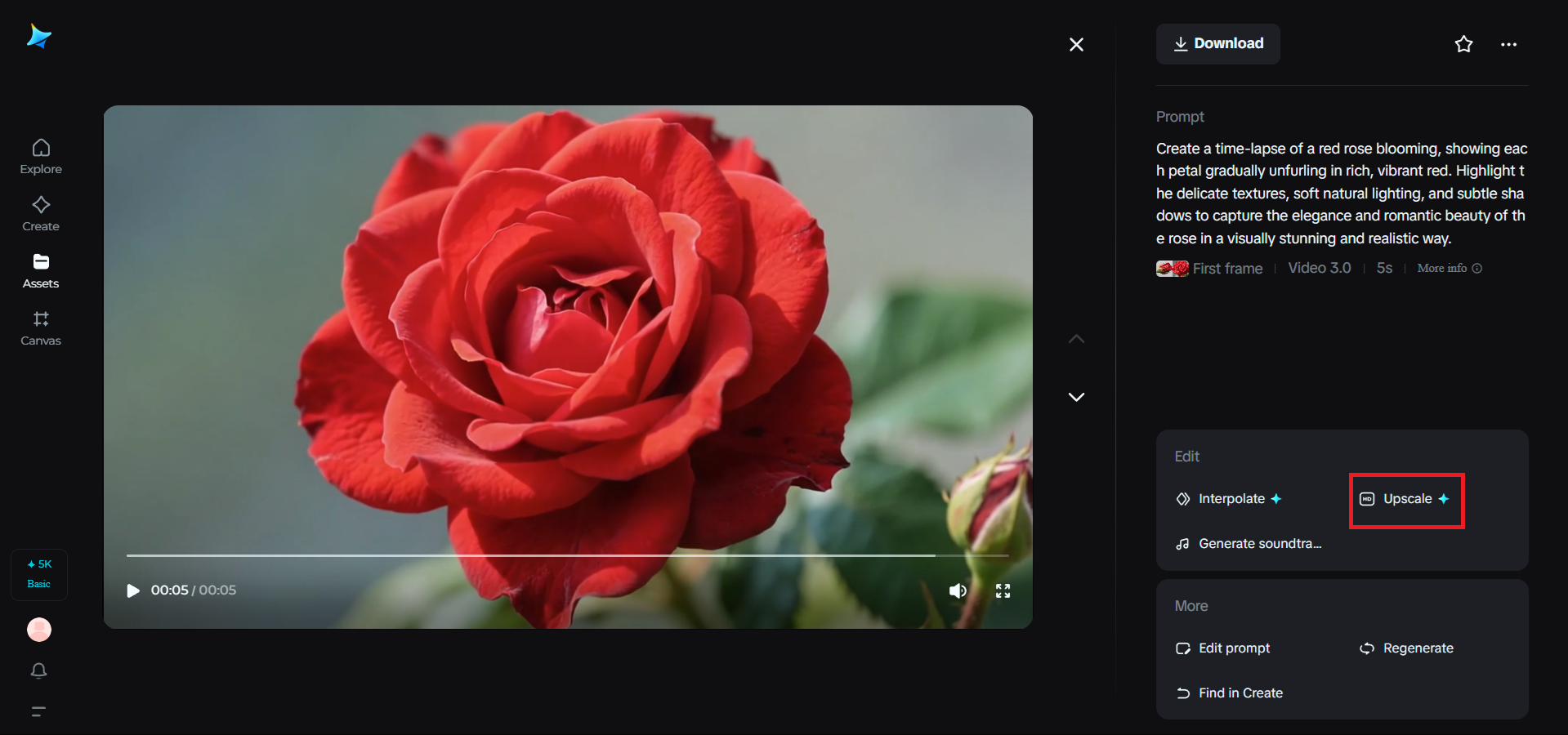The height and width of the screenshot is (735, 1568).
Task: Find this video in Create
Action: [x=1229, y=693]
